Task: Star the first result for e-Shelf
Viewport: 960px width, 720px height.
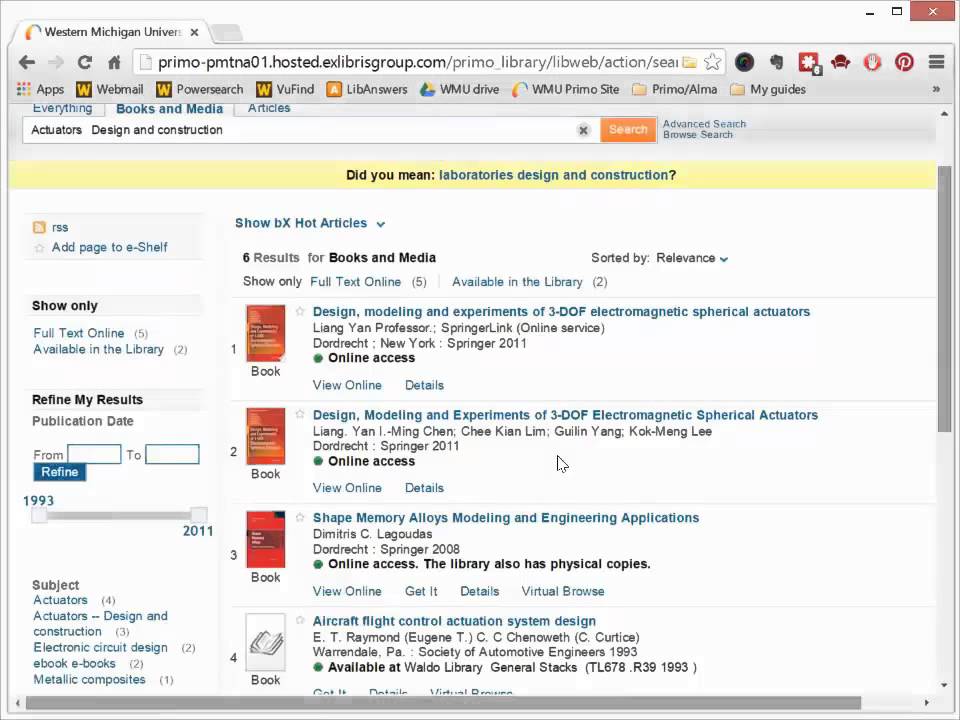Action: click(300, 311)
